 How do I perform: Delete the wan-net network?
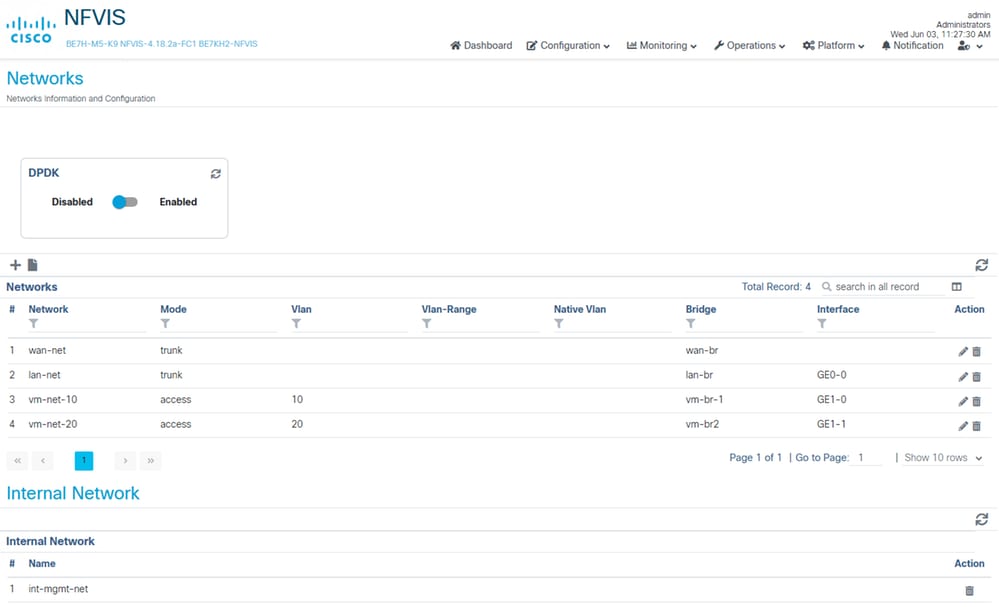point(977,352)
